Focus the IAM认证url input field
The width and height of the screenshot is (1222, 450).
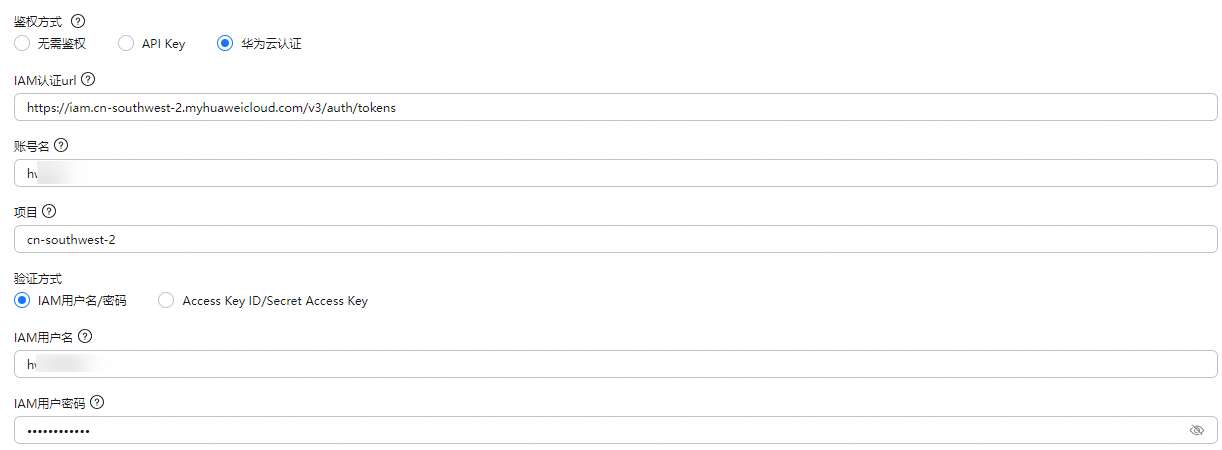[616, 107]
